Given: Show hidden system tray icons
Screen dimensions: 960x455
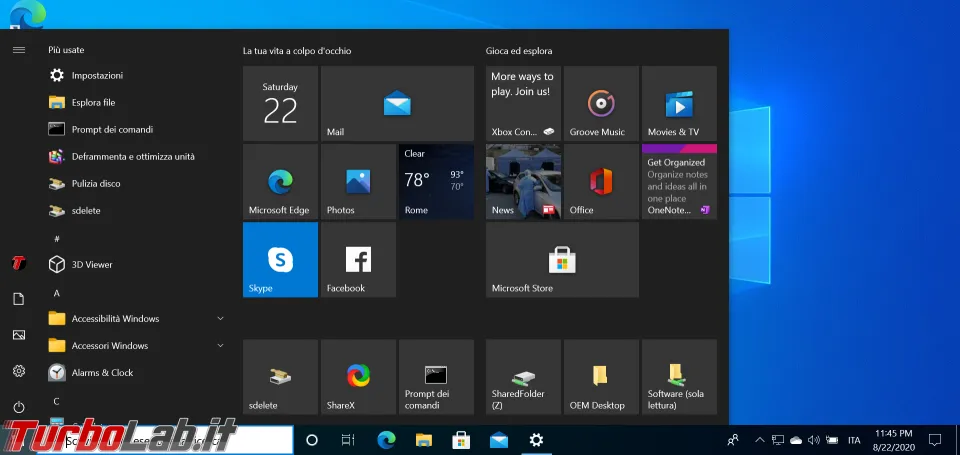Looking at the screenshot, I should [x=759, y=440].
